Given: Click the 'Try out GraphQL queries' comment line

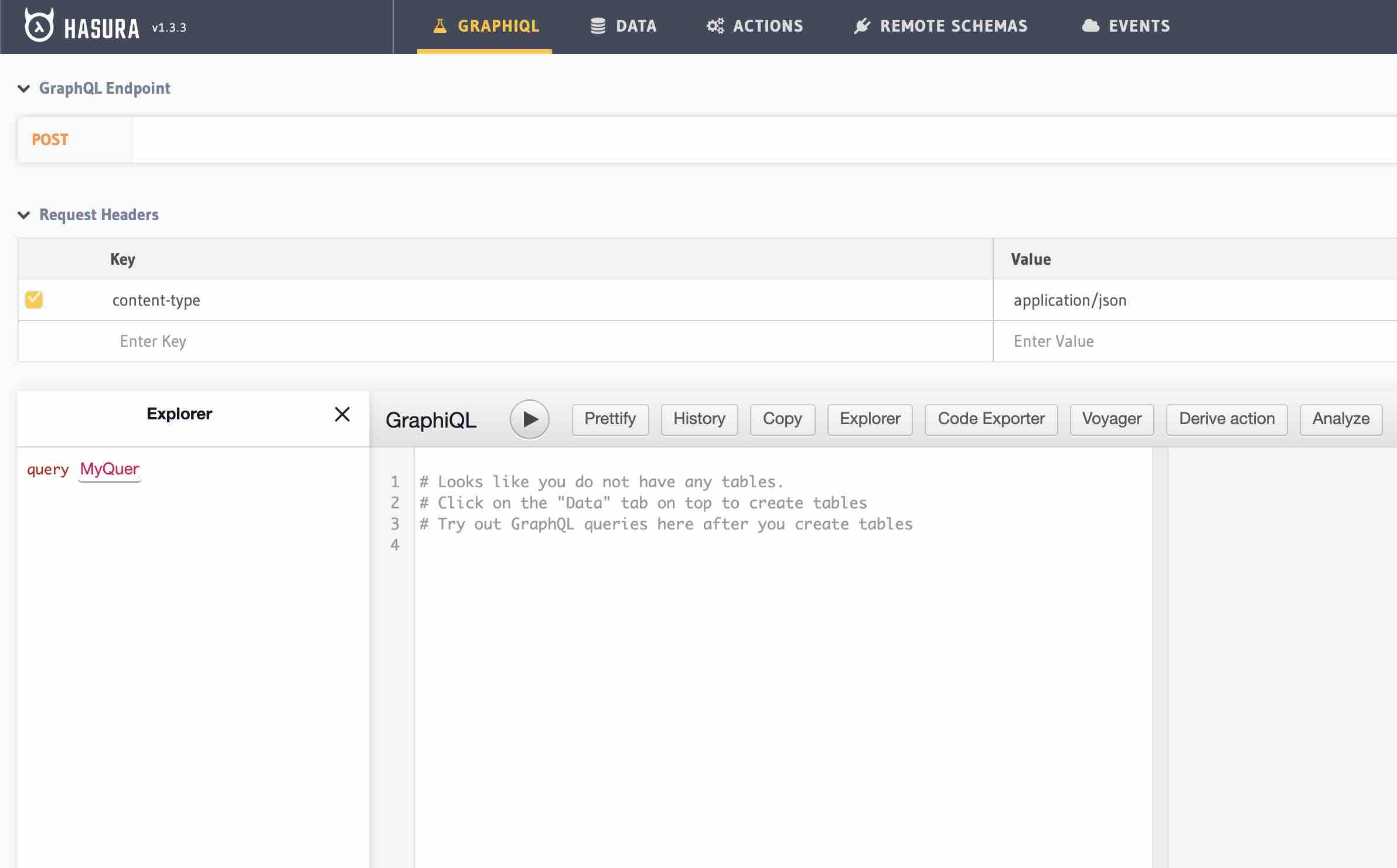Looking at the screenshot, I should pos(666,524).
